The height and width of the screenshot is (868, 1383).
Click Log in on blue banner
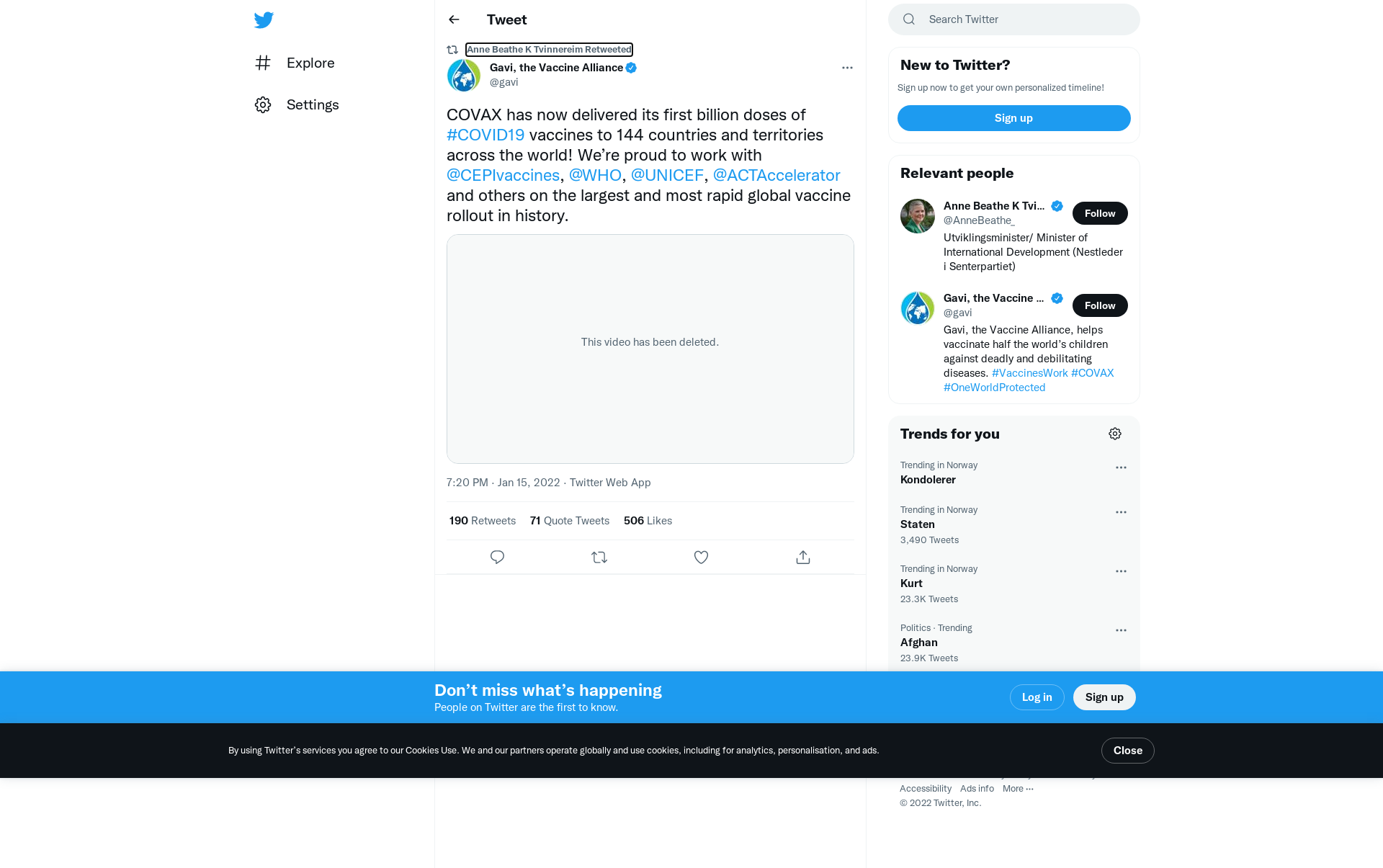click(x=1037, y=697)
